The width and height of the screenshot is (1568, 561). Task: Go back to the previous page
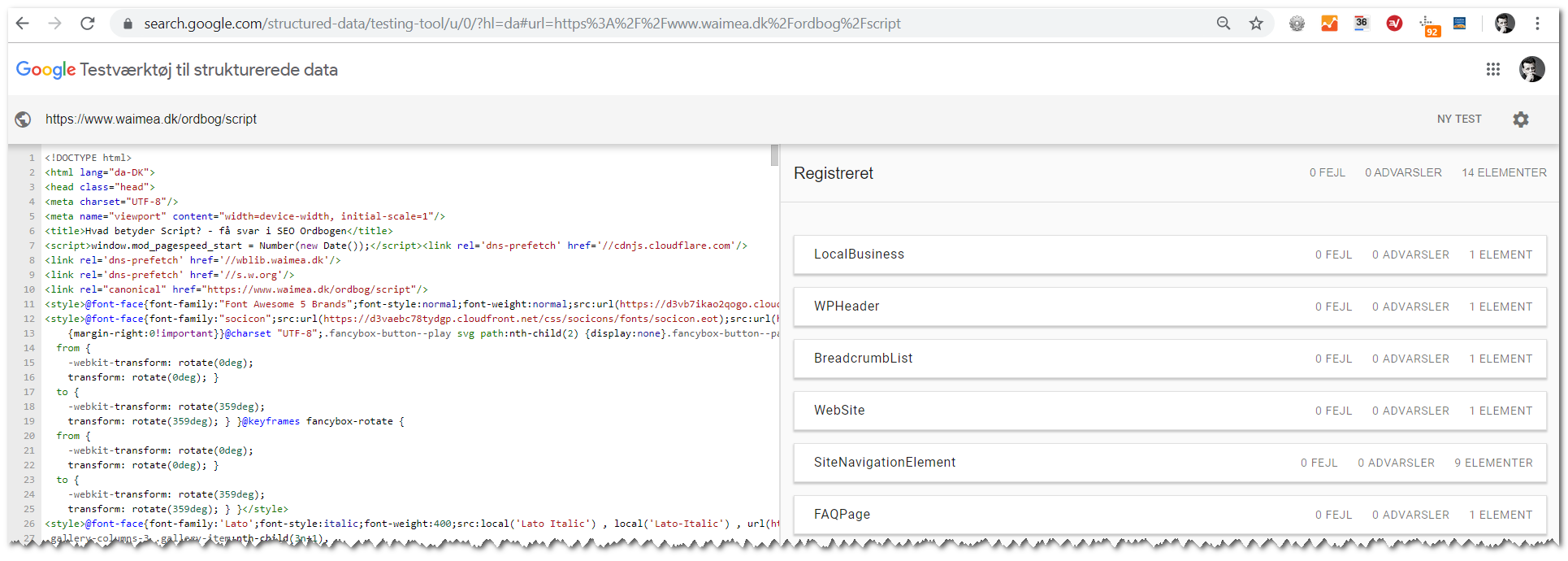tap(23, 24)
